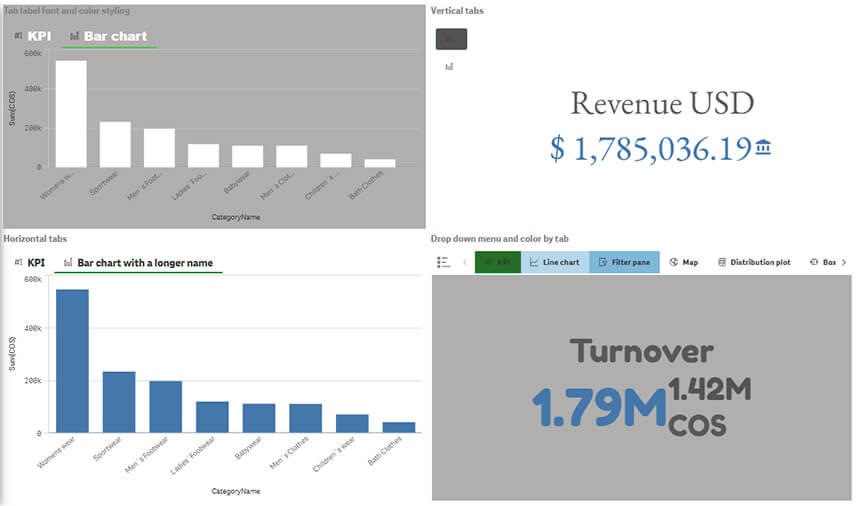
Task: Select the white Womens wear bar in grey chart
Action: 71,114
